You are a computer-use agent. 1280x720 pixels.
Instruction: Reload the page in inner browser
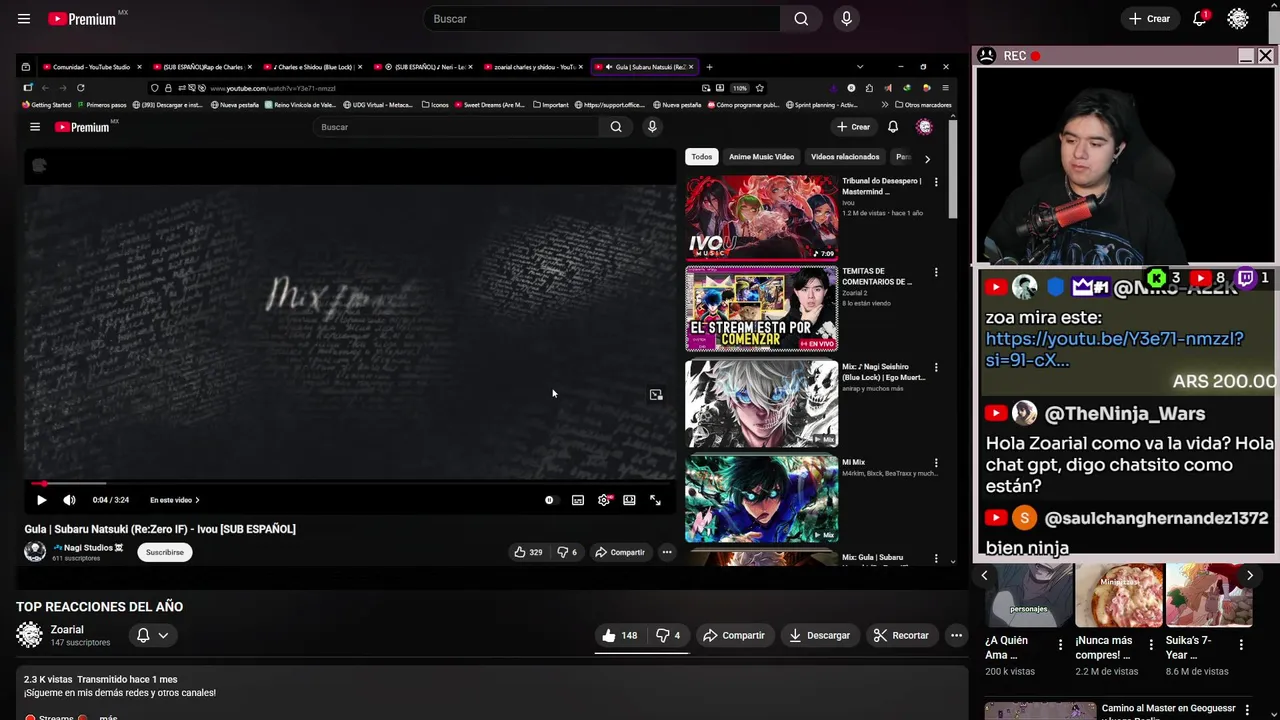81,88
